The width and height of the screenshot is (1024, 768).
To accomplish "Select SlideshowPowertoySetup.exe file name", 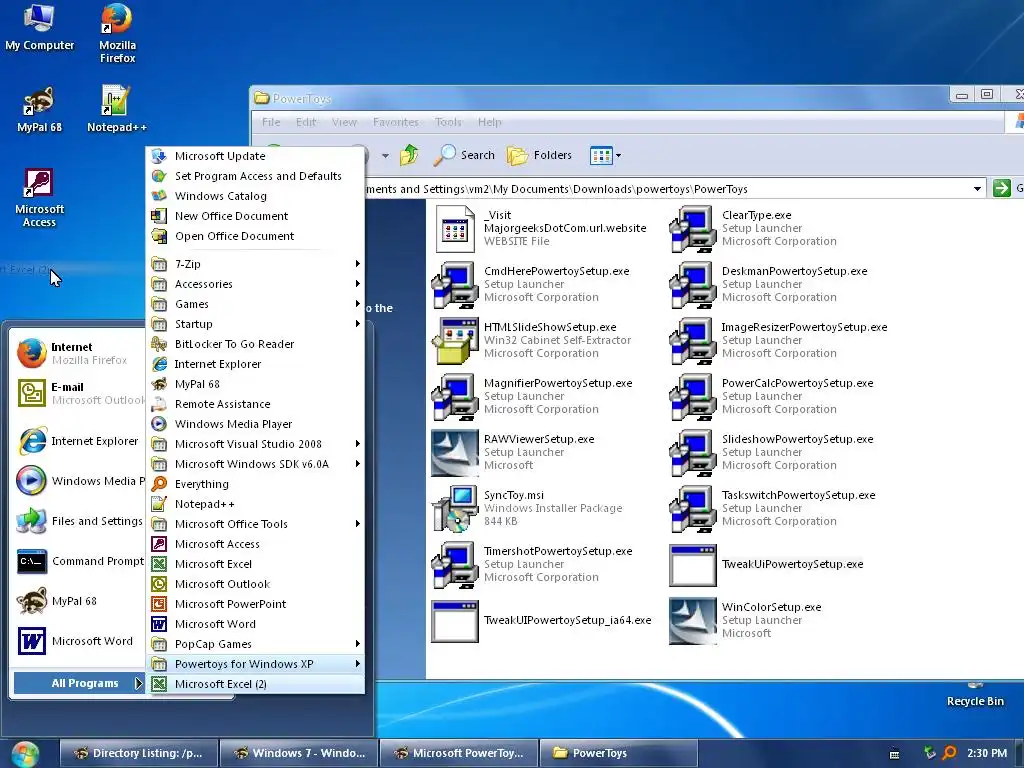I will tap(797, 440).
